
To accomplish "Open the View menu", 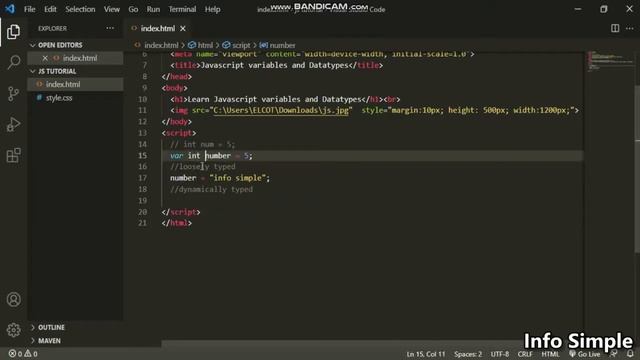I will coord(111,9).
